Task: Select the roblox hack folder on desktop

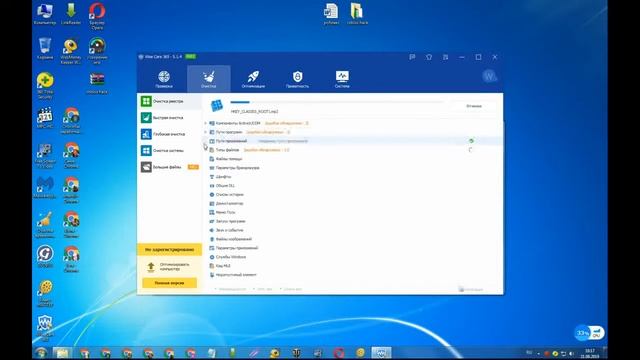Action: pyautogui.click(x=357, y=14)
